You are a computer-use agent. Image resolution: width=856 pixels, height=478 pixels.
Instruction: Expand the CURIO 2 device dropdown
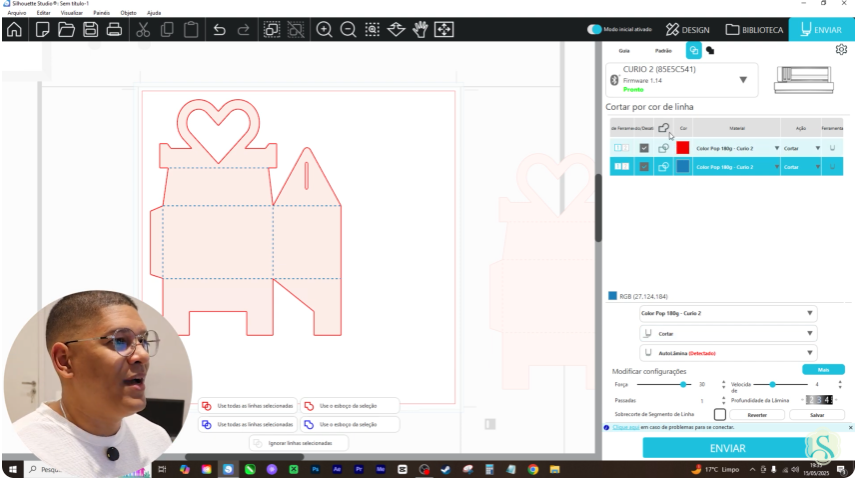click(743, 80)
